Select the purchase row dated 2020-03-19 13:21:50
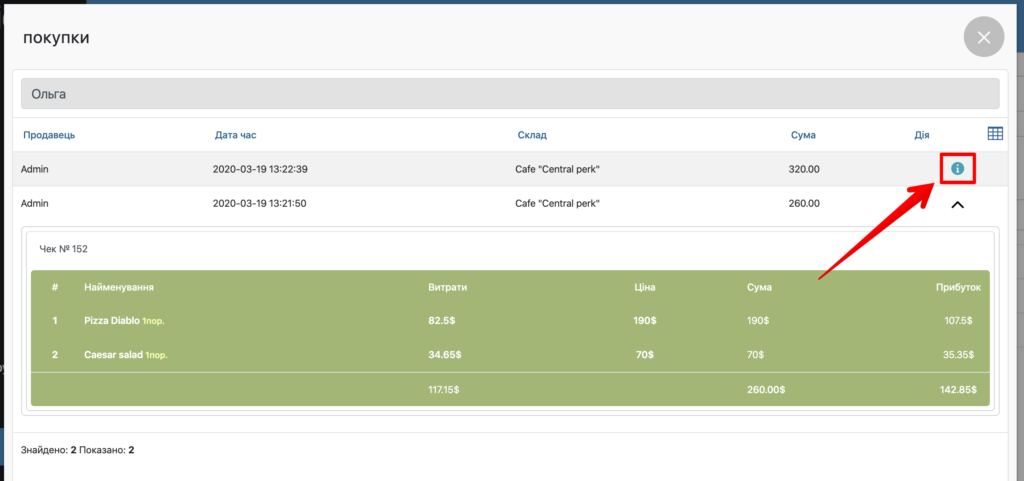This screenshot has height=481, width=1024. tap(260, 204)
